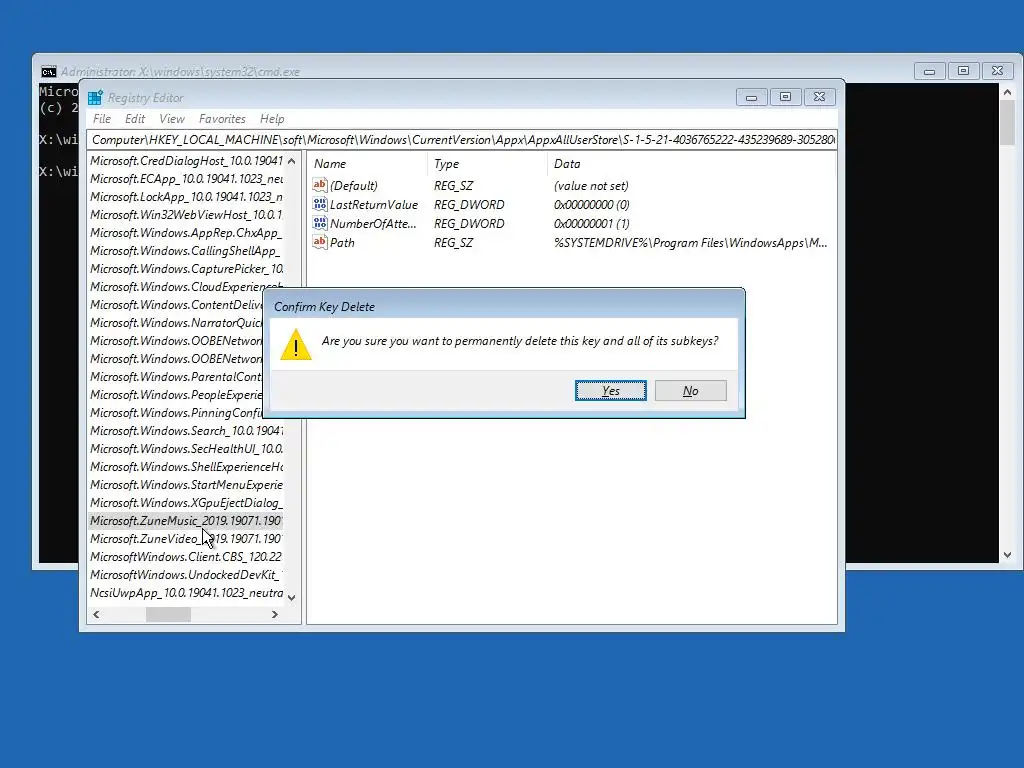Select Microsoft.CredDialogHost key in tree

186,161
